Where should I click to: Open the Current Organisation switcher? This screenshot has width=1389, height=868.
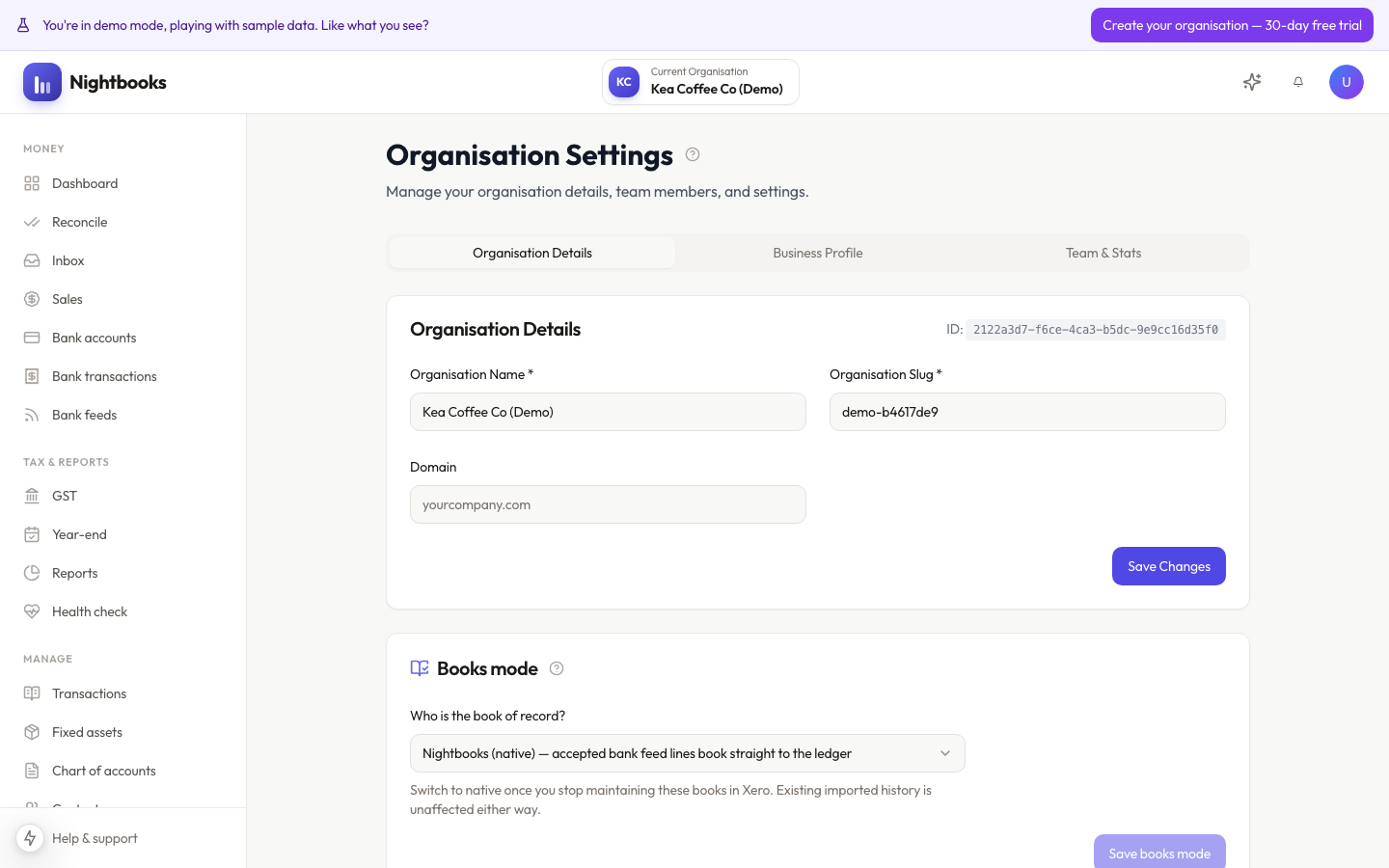700,82
